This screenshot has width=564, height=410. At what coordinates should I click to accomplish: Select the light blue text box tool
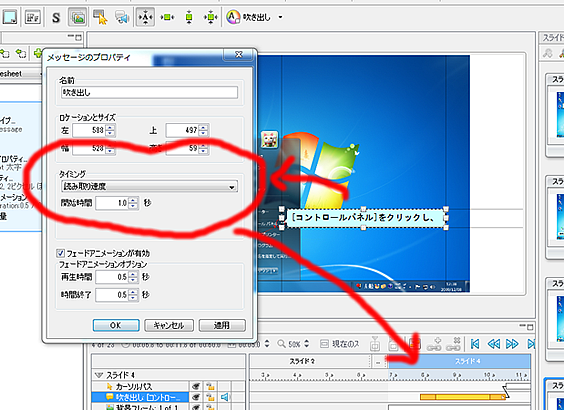click(10, 17)
